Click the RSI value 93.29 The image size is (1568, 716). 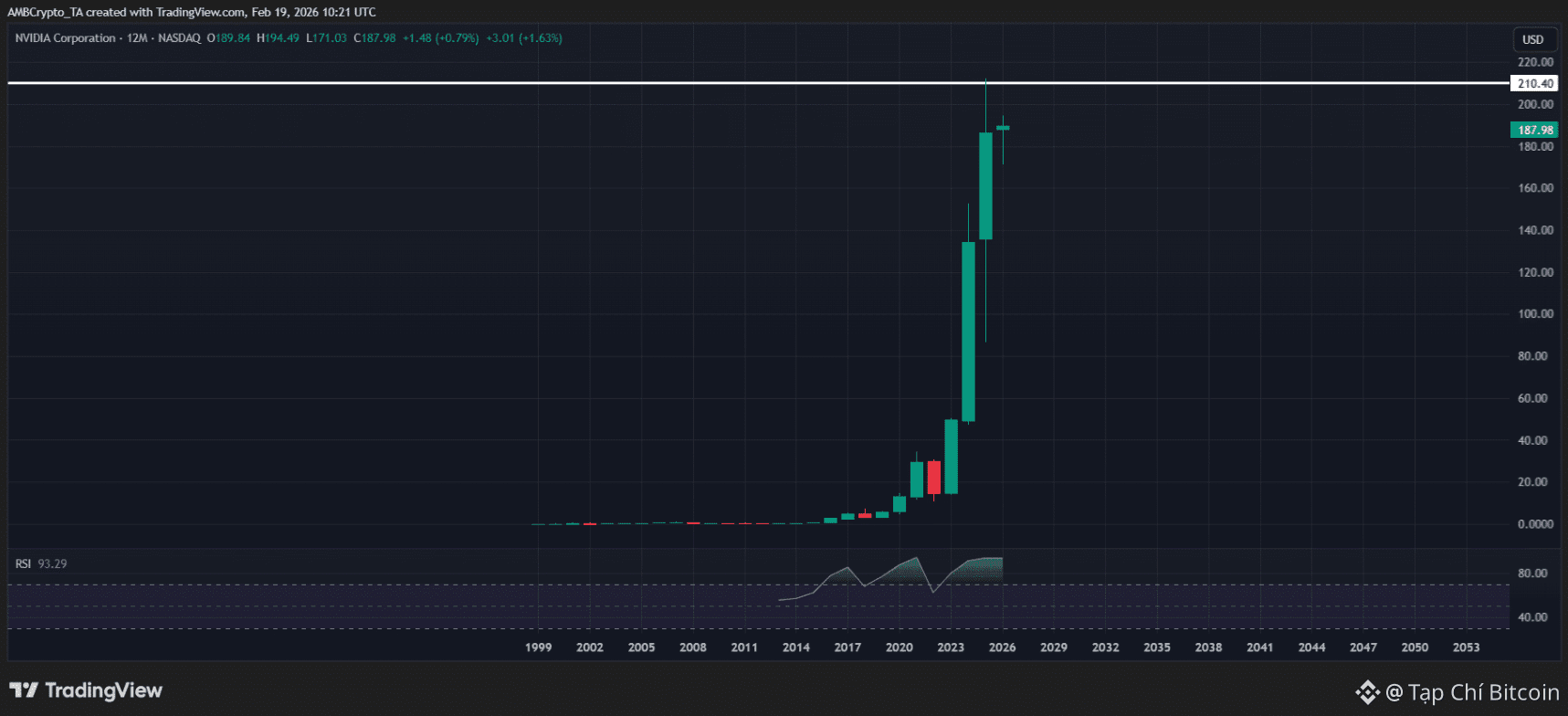(52, 563)
